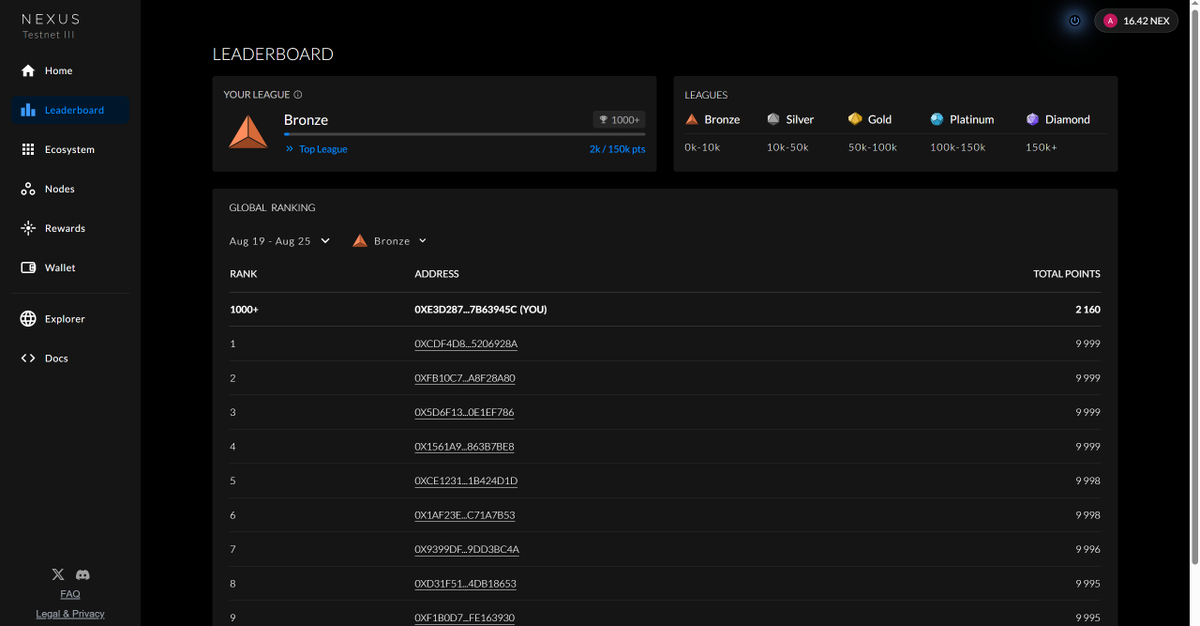
Task: Click the account avatar icon in balance pill
Action: click(1110, 21)
